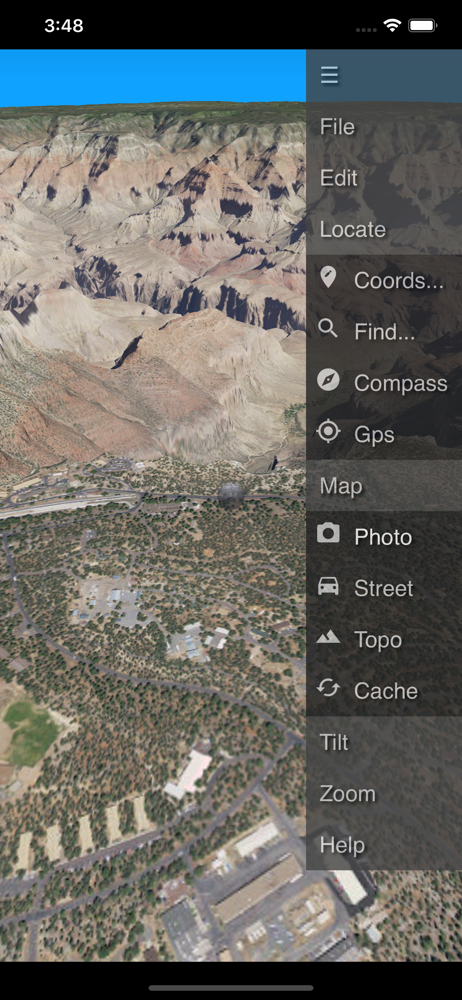Click the Street car icon
462x1000 pixels.
[x=328, y=585]
